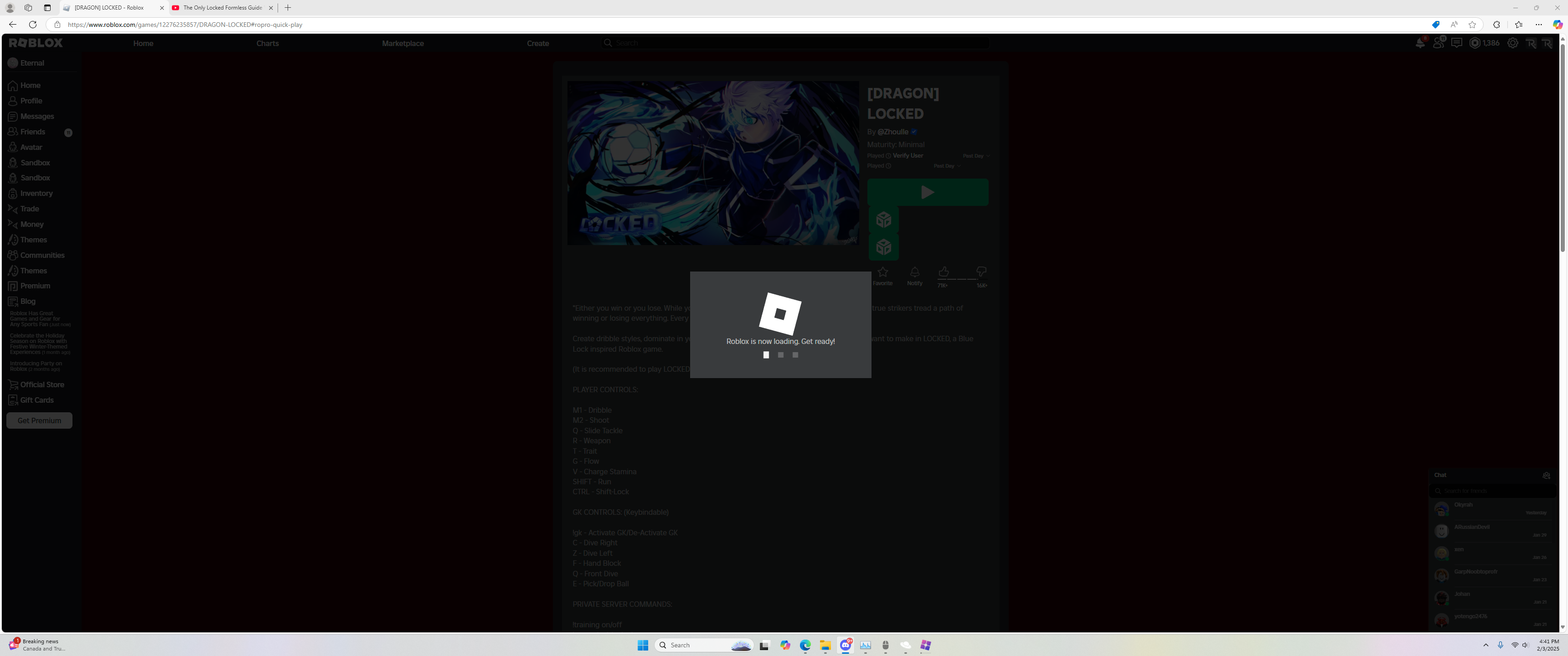Open chat with Okyrah
The height and width of the screenshot is (656, 1568).
pos(1492,509)
